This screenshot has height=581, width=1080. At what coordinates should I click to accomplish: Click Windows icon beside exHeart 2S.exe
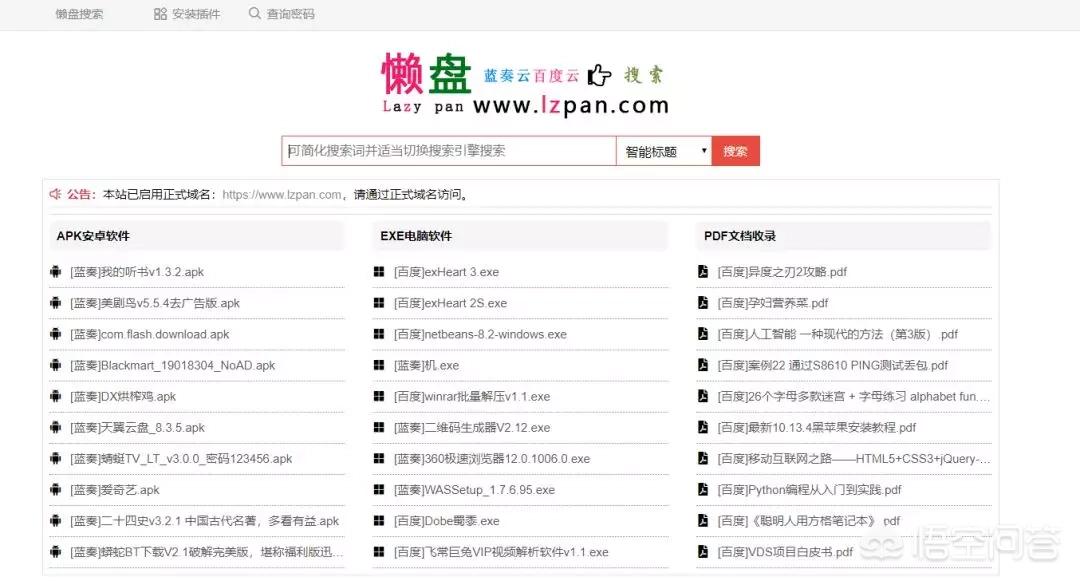point(379,302)
